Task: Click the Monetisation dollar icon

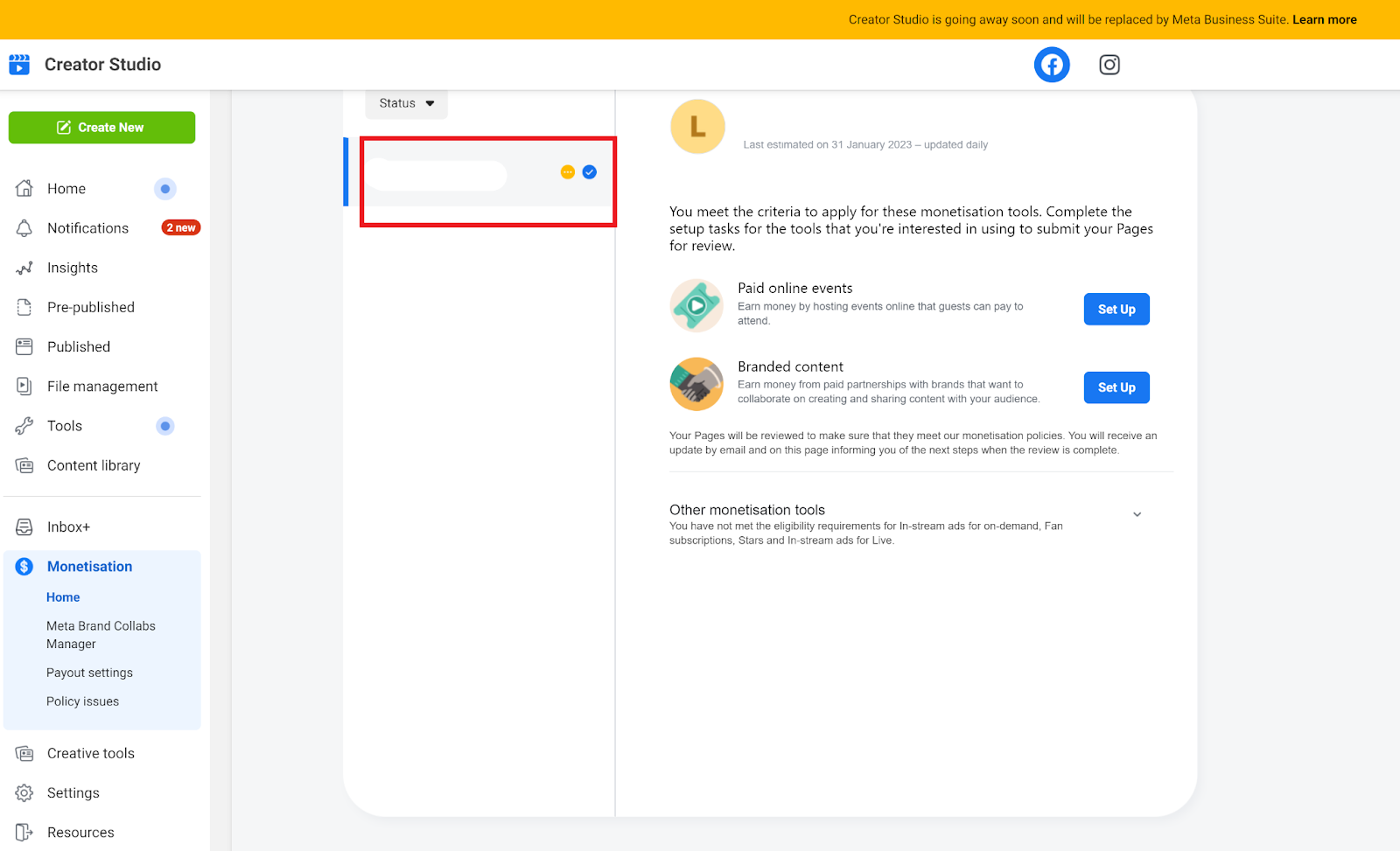Action: click(x=24, y=567)
